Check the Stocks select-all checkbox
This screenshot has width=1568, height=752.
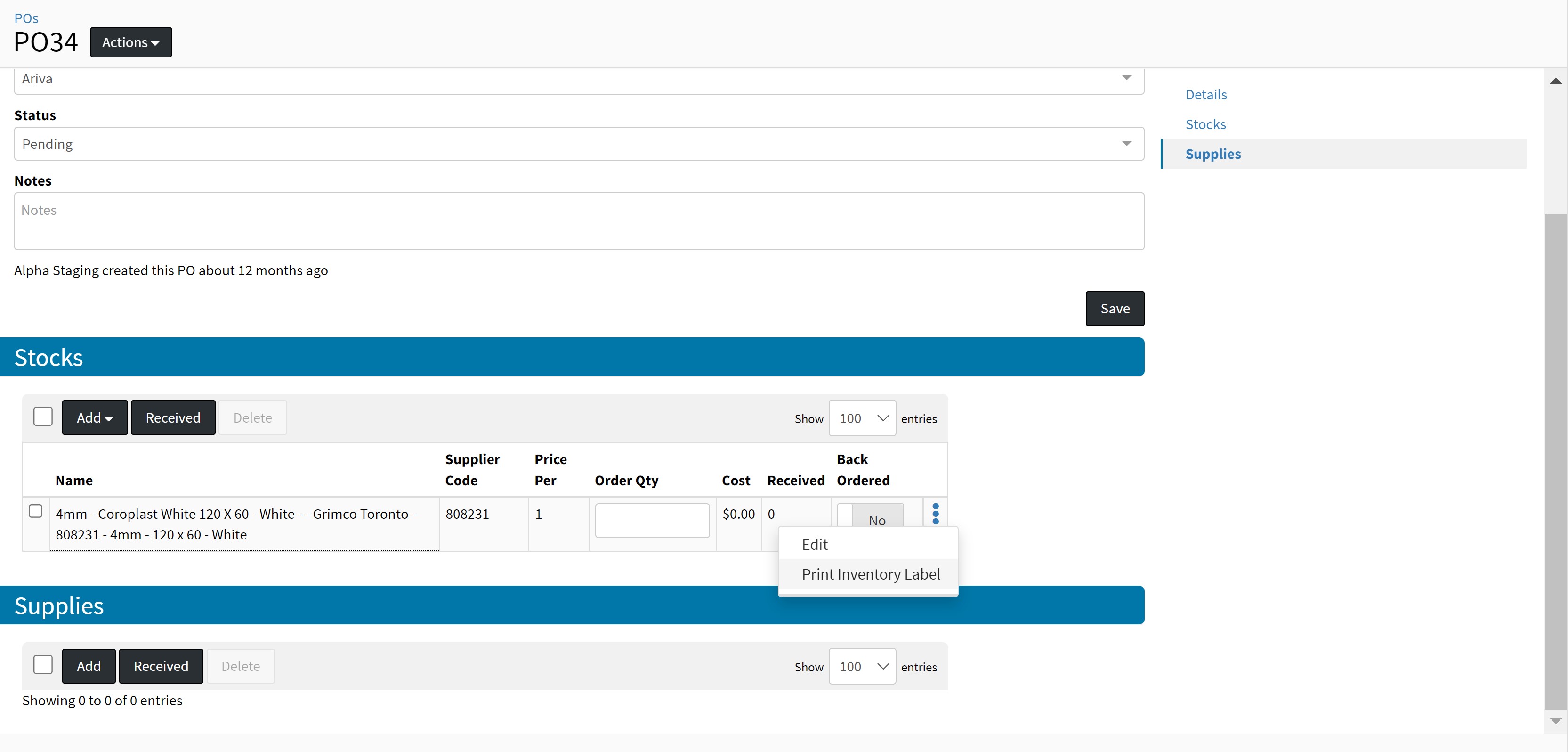coord(42,417)
